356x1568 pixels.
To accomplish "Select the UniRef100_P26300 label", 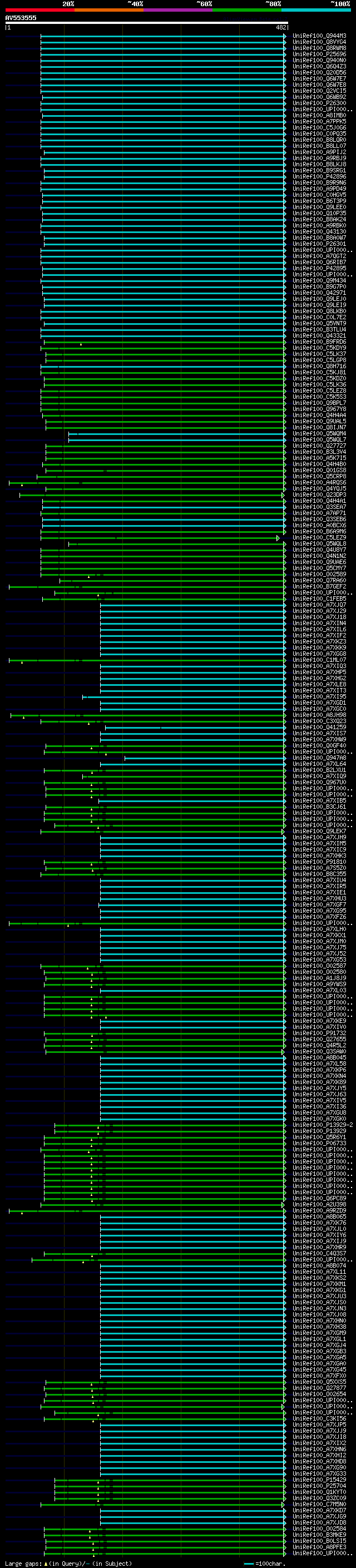I will (x=319, y=103).
